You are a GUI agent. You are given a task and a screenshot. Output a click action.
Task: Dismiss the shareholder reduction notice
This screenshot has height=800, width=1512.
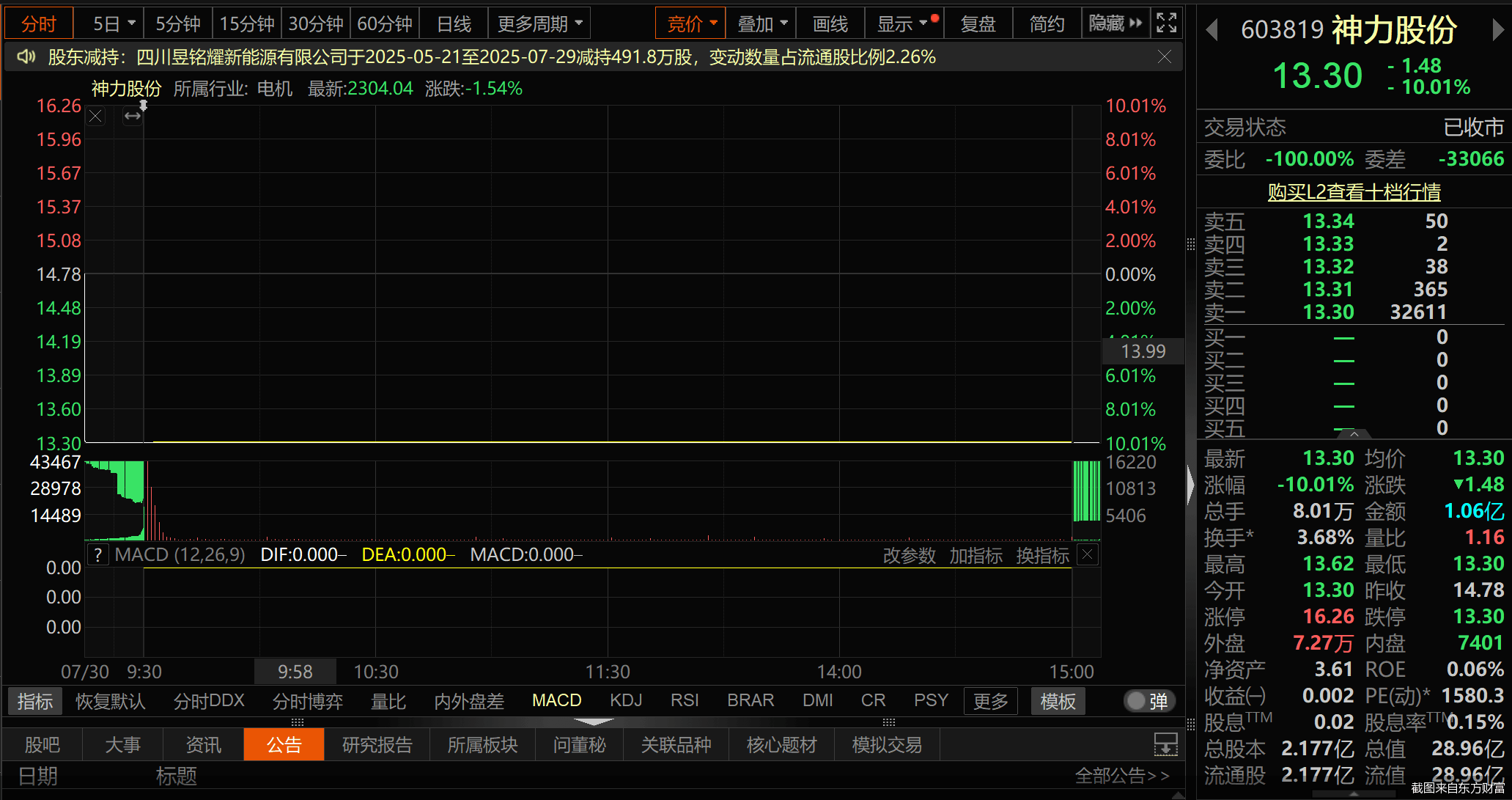coord(1165,56)
